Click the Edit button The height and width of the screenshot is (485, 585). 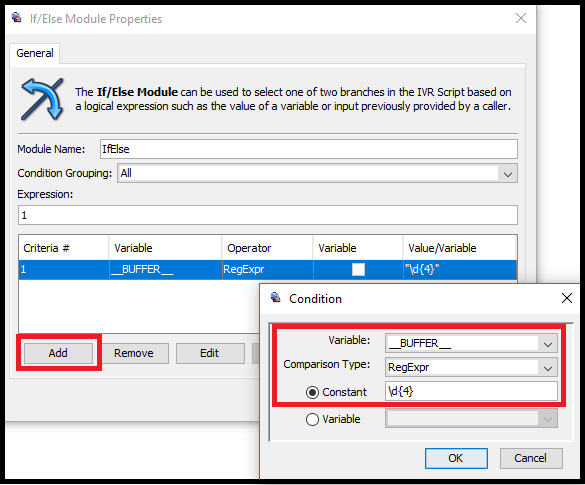[210, 353]
